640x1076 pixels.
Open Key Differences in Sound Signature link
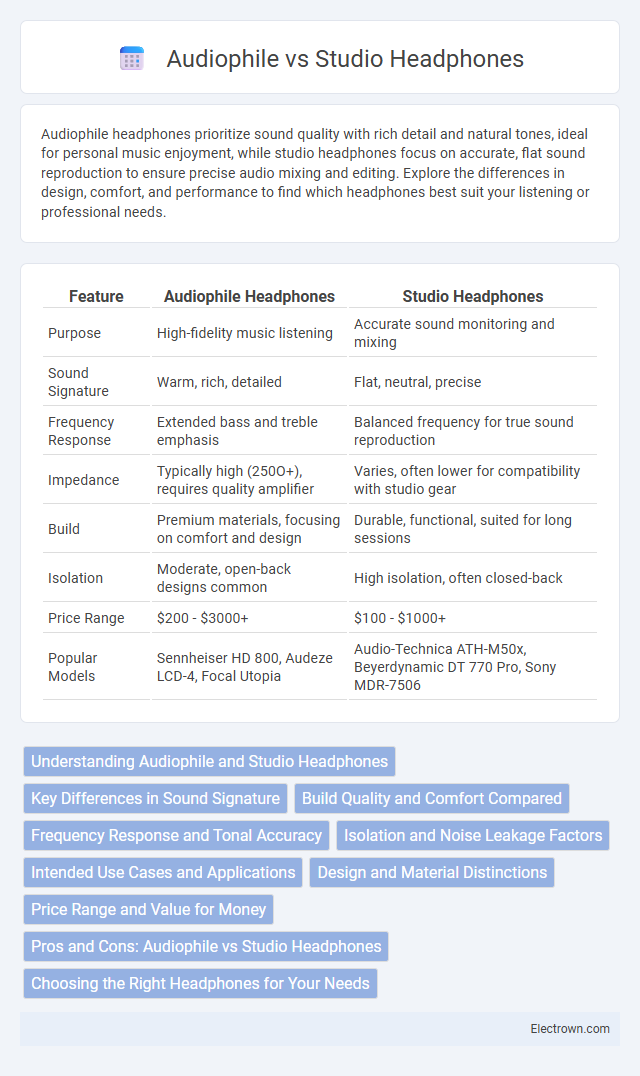click(155, 798)
